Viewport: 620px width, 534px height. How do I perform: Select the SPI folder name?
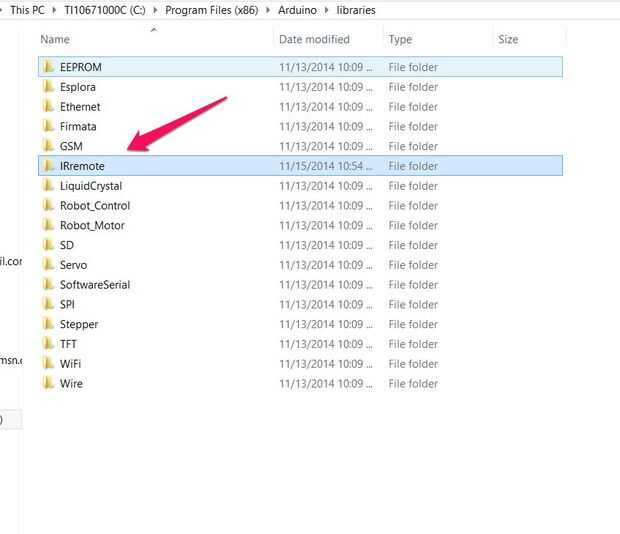(67, 304)
